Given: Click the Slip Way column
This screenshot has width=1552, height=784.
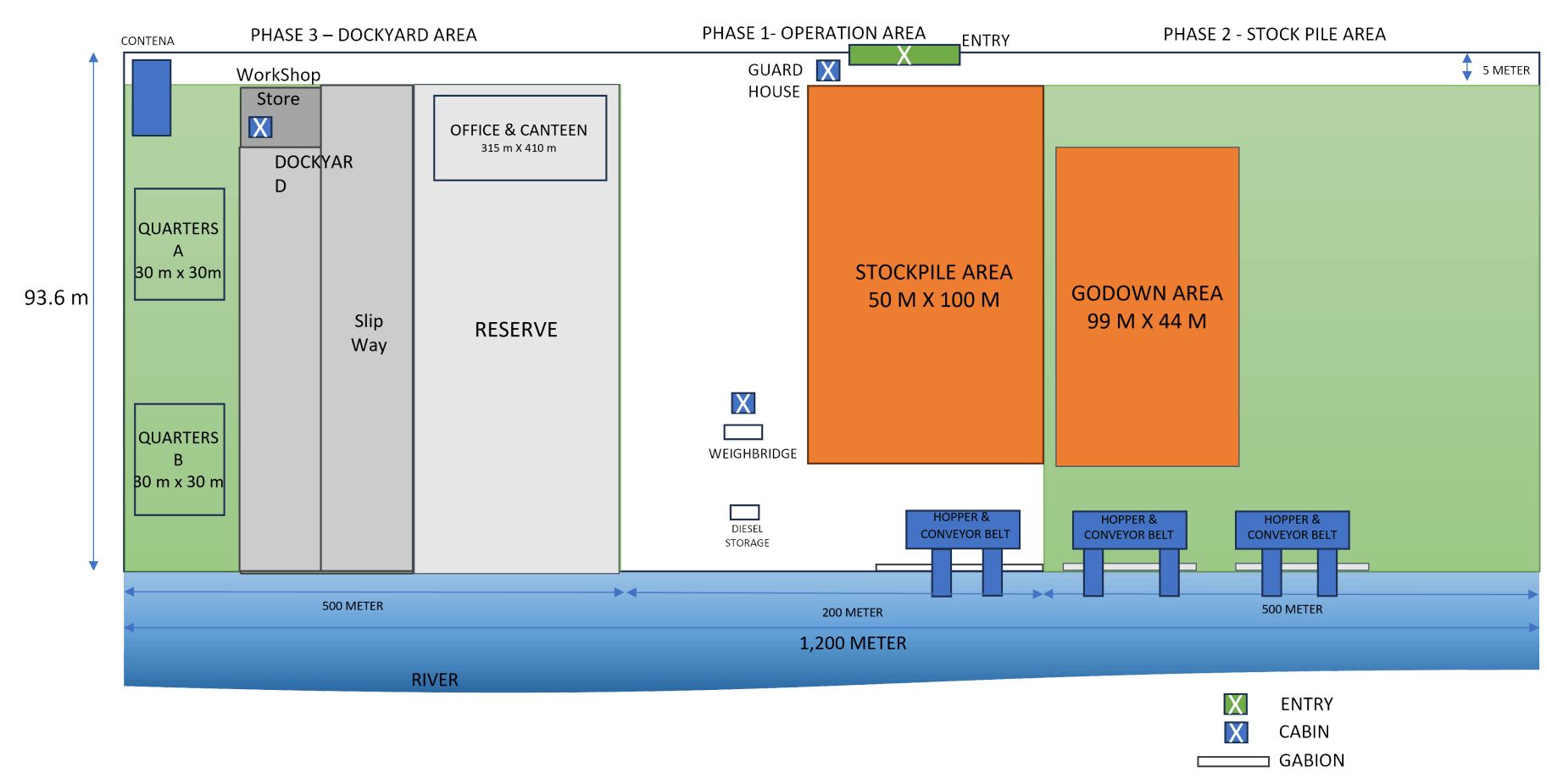Looking at the screenshot, I should click(x=368, y=332).
